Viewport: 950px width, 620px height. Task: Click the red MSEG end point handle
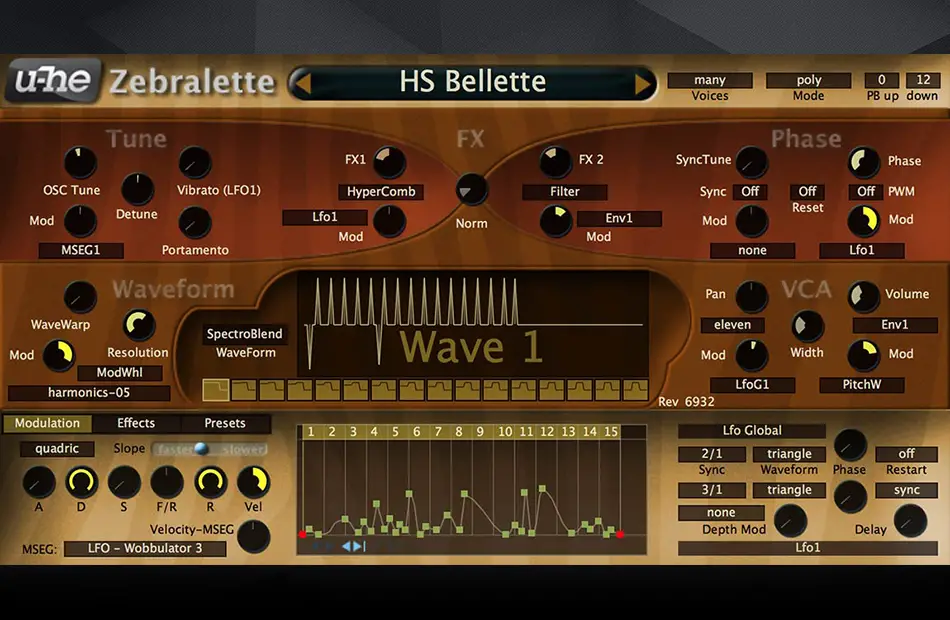(620, 535)
